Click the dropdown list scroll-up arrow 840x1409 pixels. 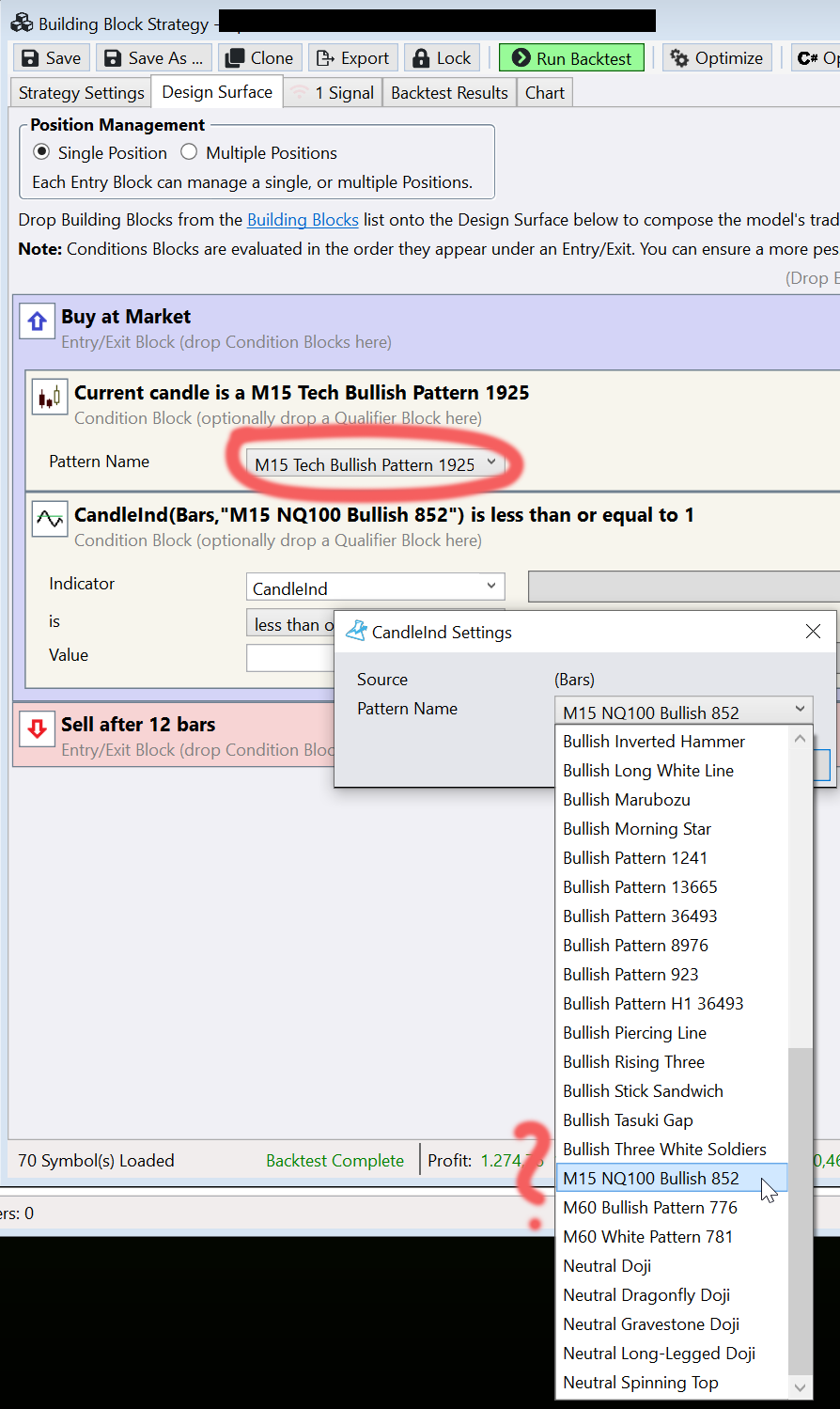[x=800, y=738]
